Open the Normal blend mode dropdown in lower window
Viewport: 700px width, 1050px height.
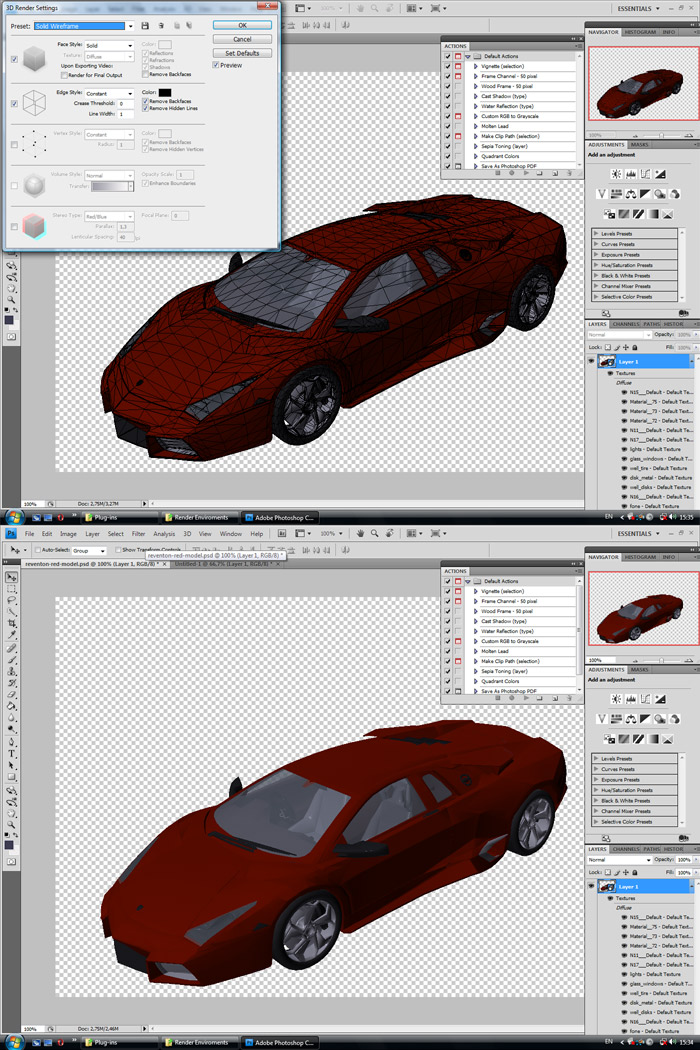point(620,859)
